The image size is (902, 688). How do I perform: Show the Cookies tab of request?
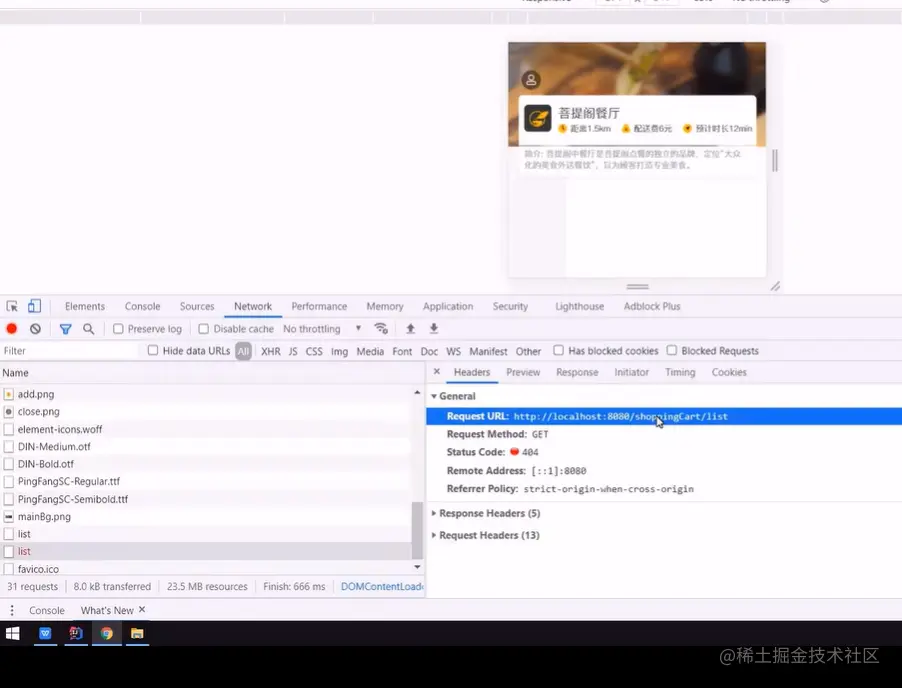pyautogui.click(x=729, y=372)
